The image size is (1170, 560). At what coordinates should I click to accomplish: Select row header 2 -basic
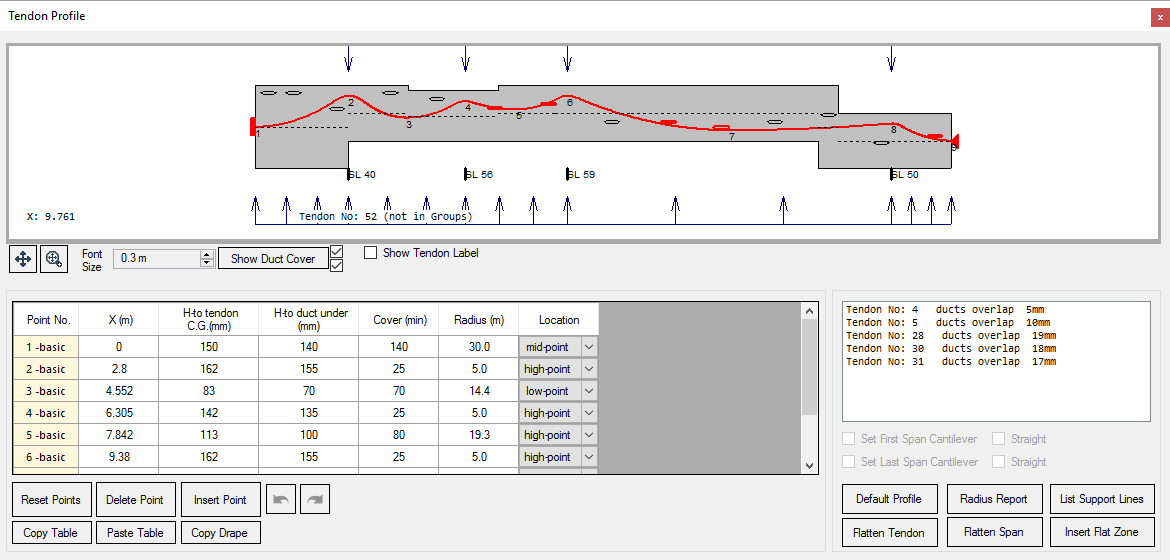click(45, 369)
